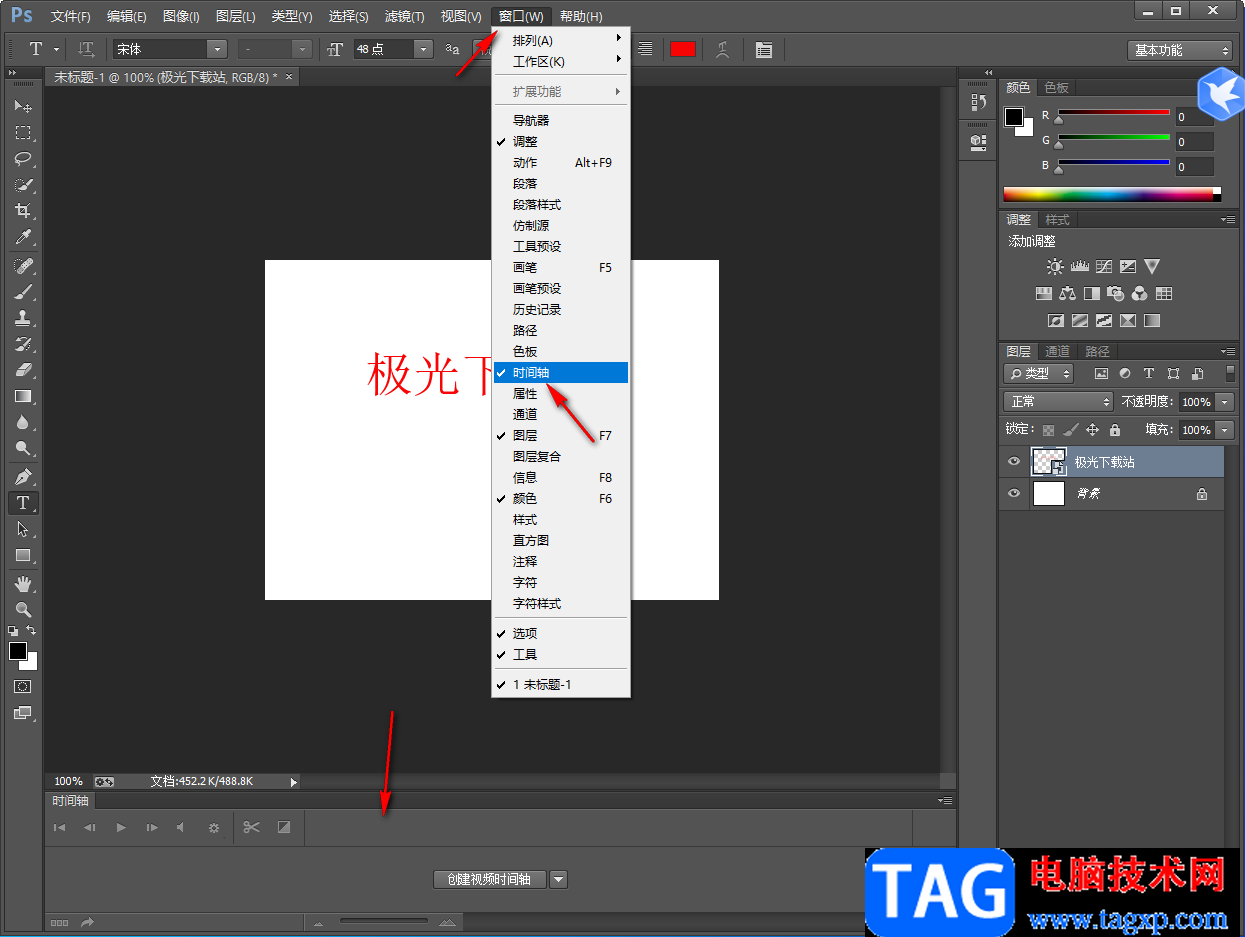Select the Clone Stamp tool
This screenshot has width=1245, height=937.
23,318
